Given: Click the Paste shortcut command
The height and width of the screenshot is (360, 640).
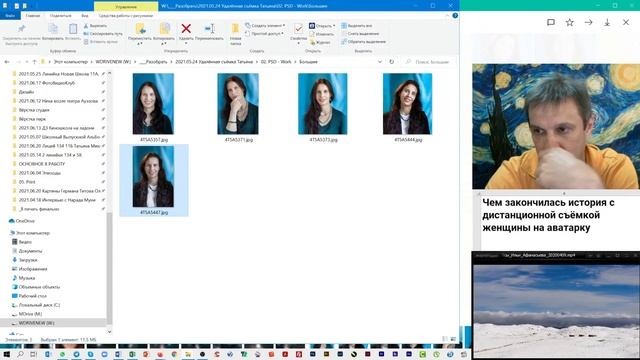Looking at the screenshot, I should tap(101, 42).
